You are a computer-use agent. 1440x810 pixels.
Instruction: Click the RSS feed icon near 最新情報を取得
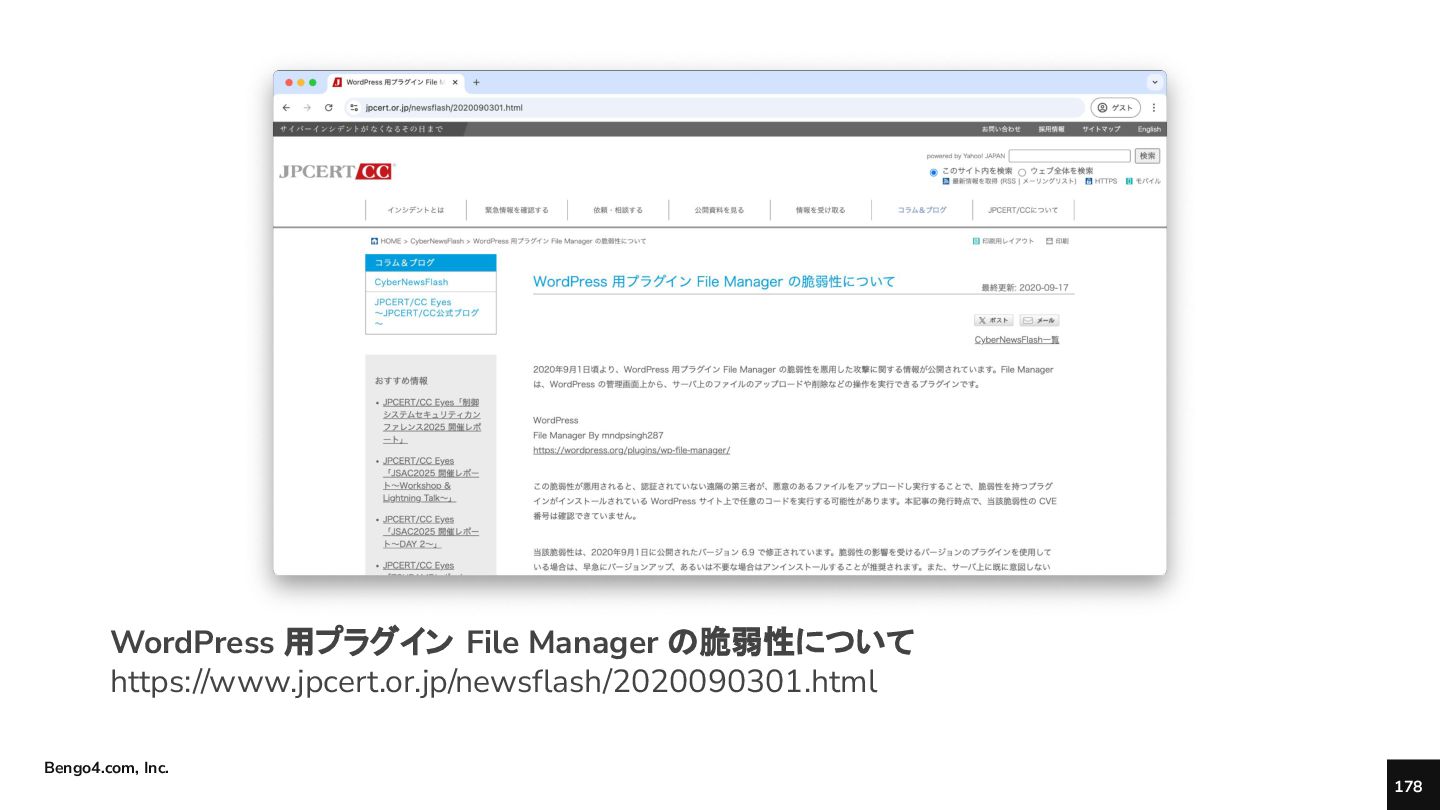(946, 181)
